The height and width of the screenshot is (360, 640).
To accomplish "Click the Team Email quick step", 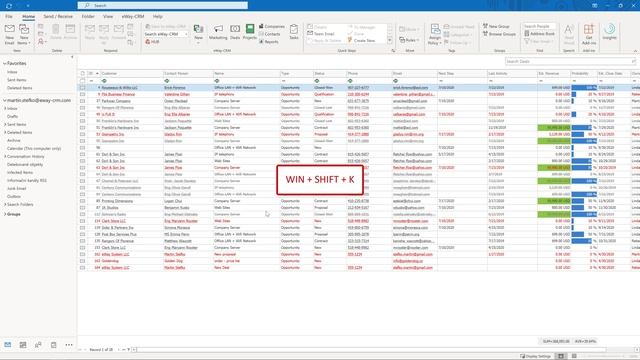I will [321, 34].
